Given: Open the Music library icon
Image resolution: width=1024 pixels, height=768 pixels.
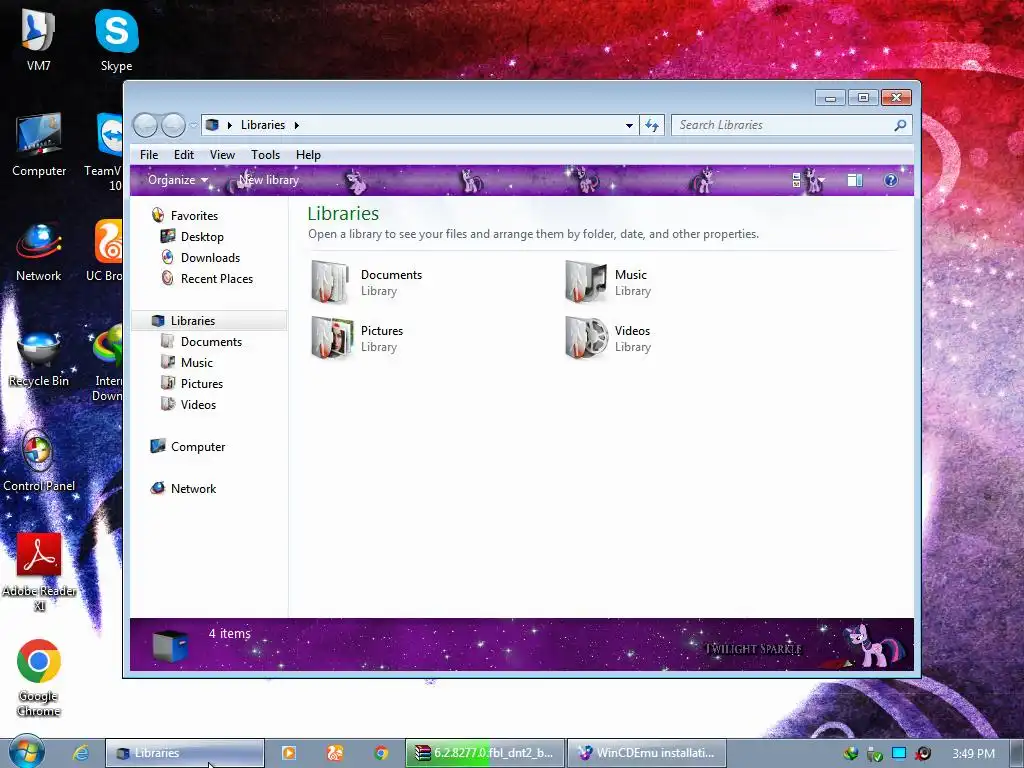Looking at the screenshot, I should coord(585,282).
